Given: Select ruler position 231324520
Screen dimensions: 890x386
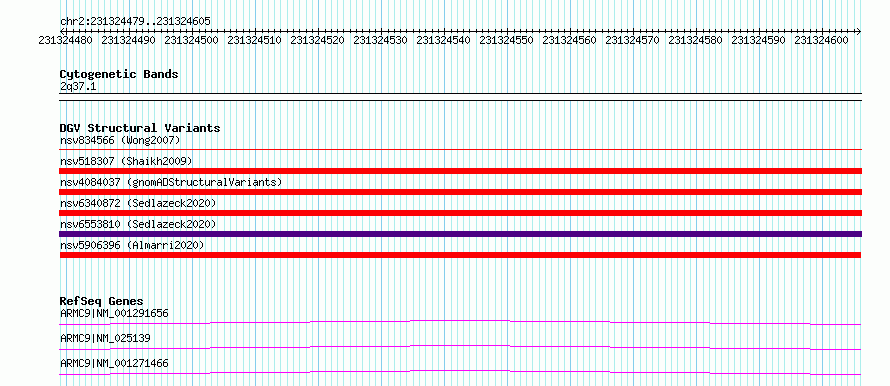Looking at the screenshot, I should 317,40.
